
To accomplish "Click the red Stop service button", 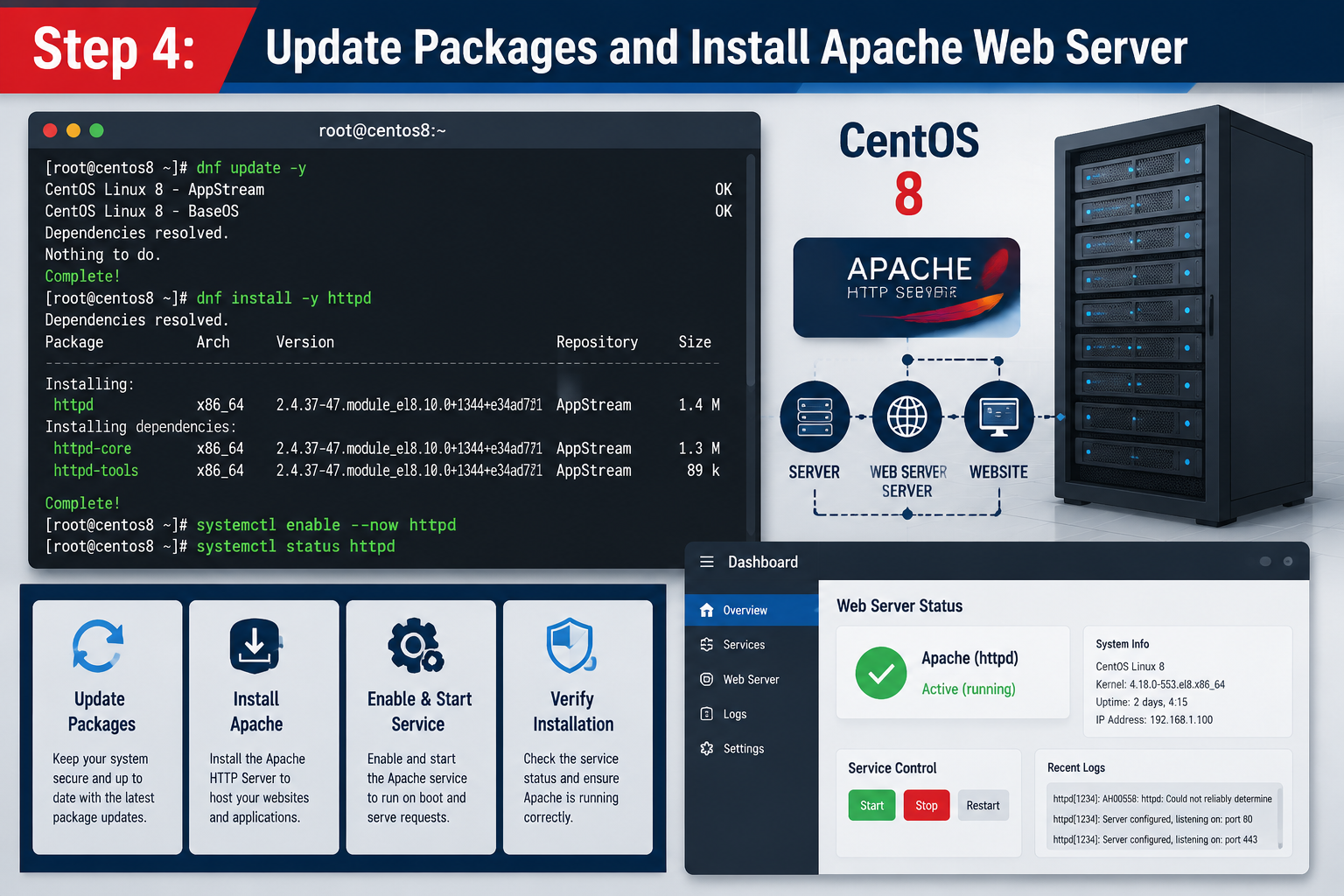I will coord(926,806).
